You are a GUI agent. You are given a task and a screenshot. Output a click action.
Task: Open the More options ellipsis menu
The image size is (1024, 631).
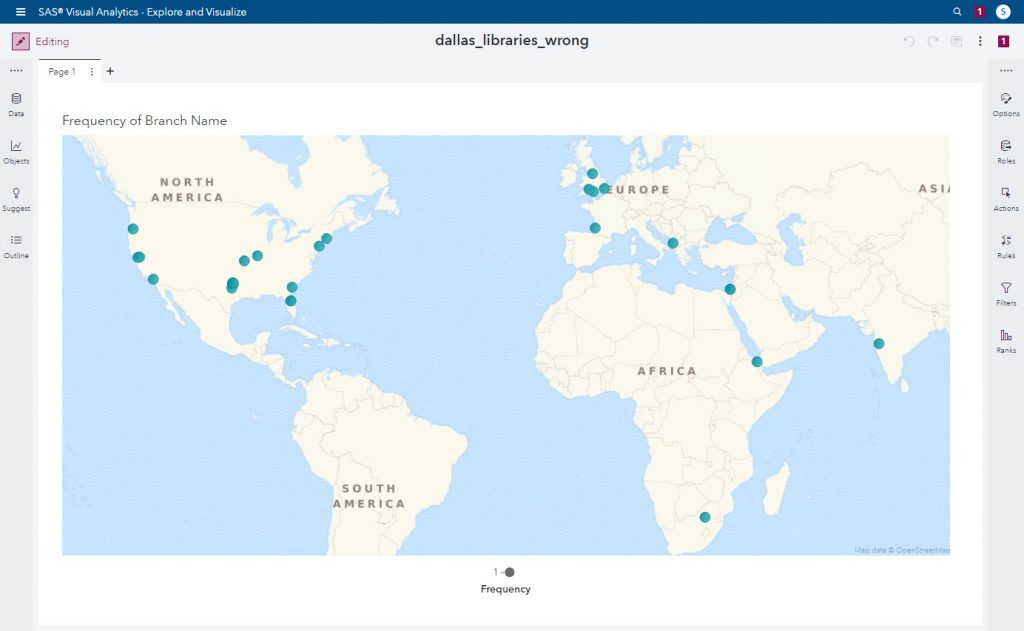981,41
